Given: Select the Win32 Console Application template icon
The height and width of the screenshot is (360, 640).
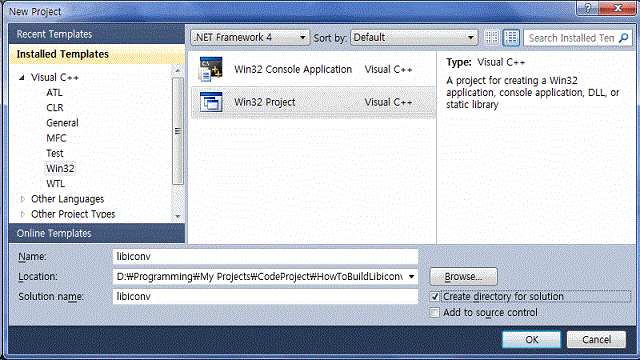Looking at the screenshot, I should point(211,69).
